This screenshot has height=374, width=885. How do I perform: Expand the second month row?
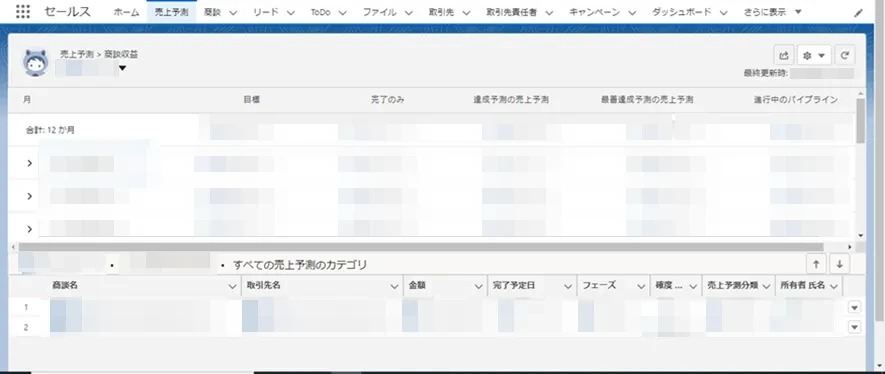click(29, 196)
